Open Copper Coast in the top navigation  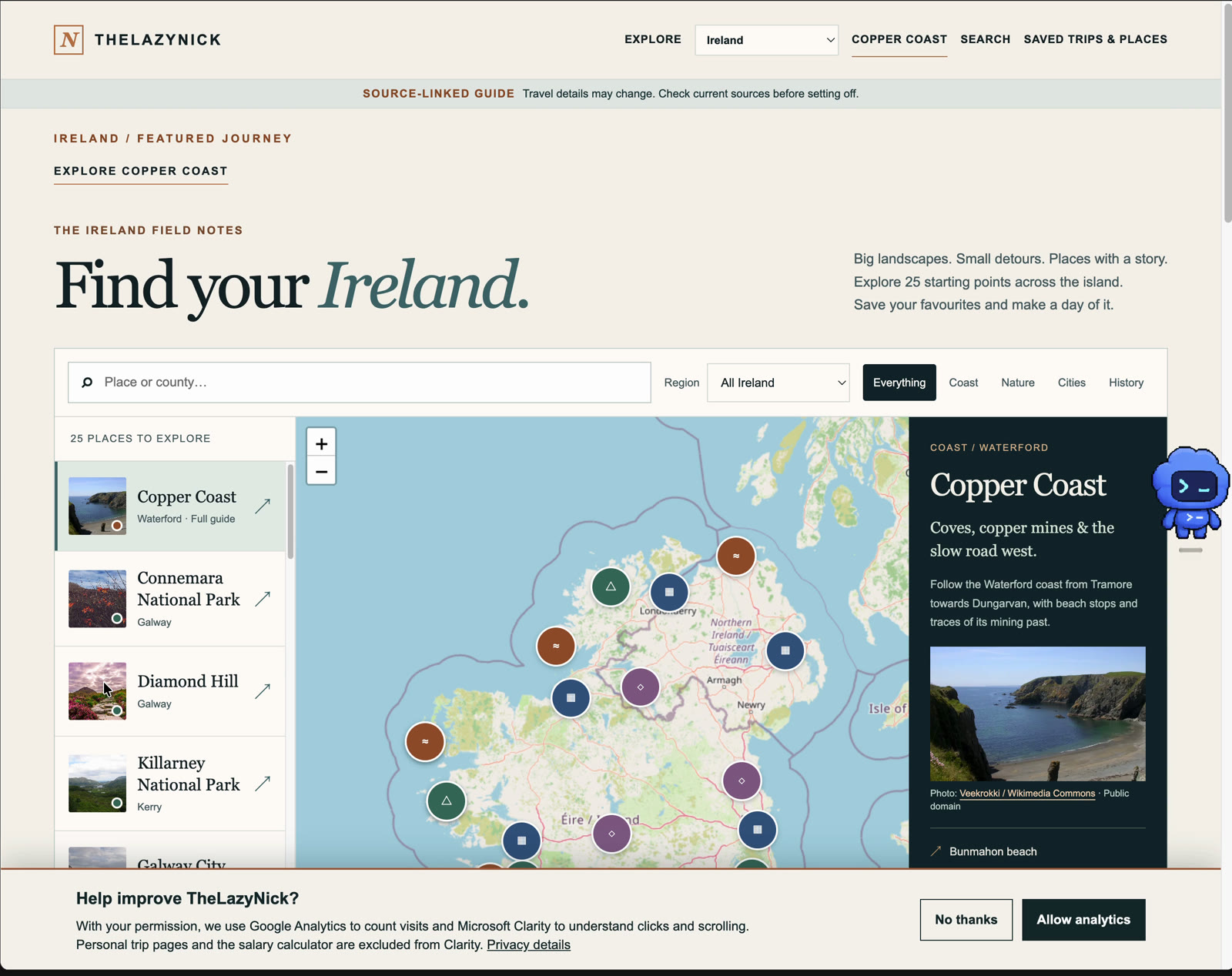click(899, 39)
